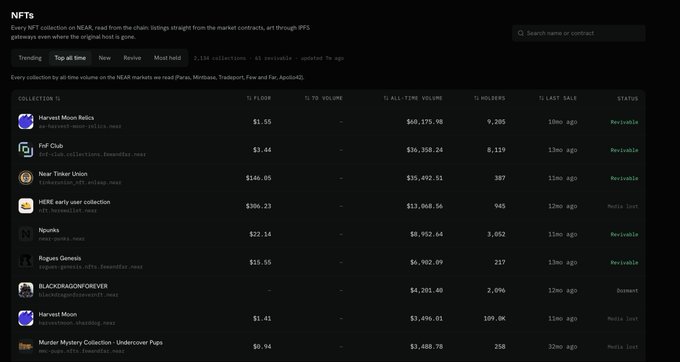The image size is (680, 362).
Task: Open FnF Club collection logo
Action: (x=26, y=150)
